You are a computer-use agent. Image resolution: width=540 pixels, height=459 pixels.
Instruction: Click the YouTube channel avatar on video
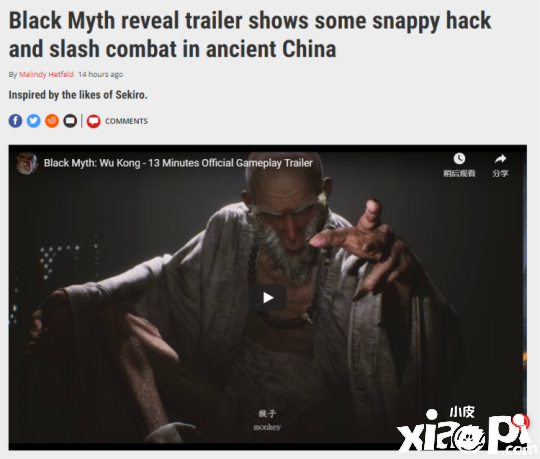point(27,163)
